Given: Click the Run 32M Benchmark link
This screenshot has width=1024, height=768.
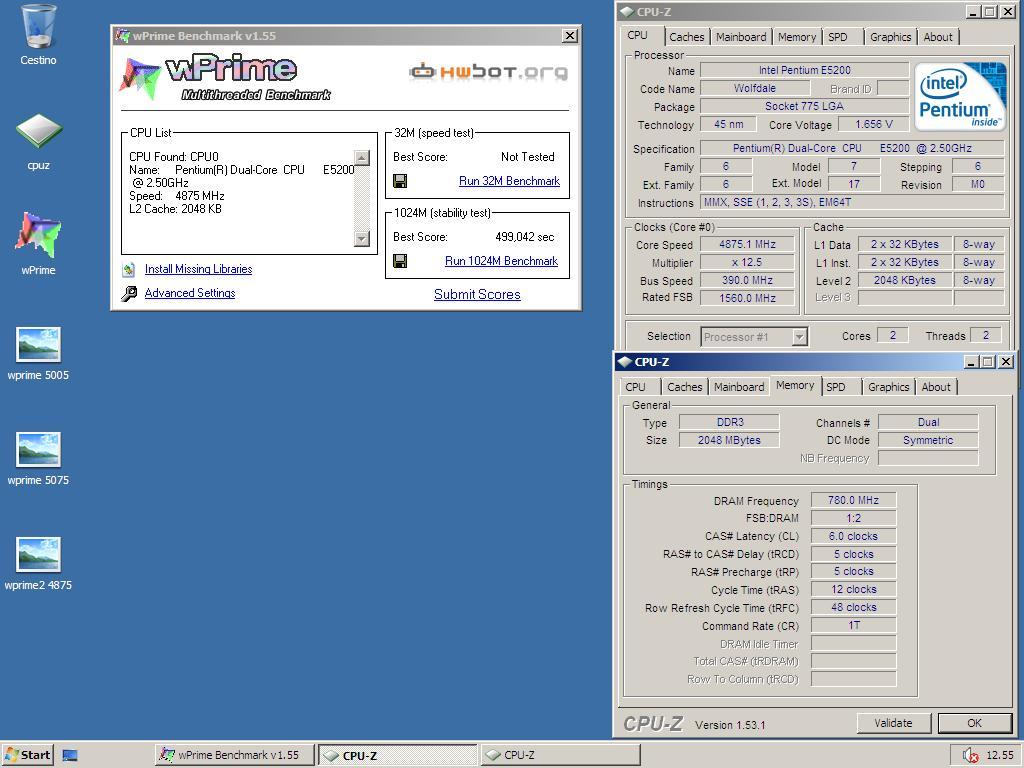Looking at the screenshot, I should click(509, 181).
